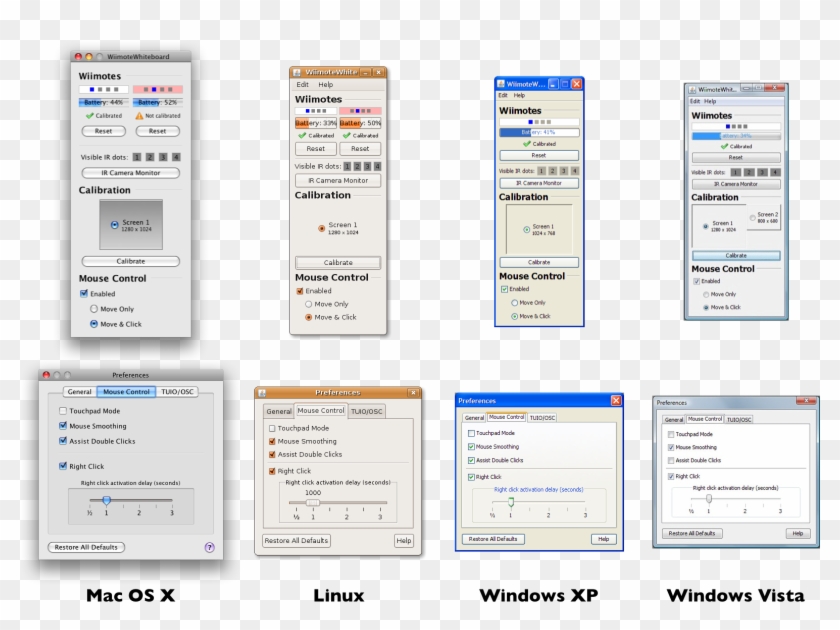Enable Touchpad Mode in Mac OS X Preferences
This screenshot has width=840, height=630.
pos(63,411)
